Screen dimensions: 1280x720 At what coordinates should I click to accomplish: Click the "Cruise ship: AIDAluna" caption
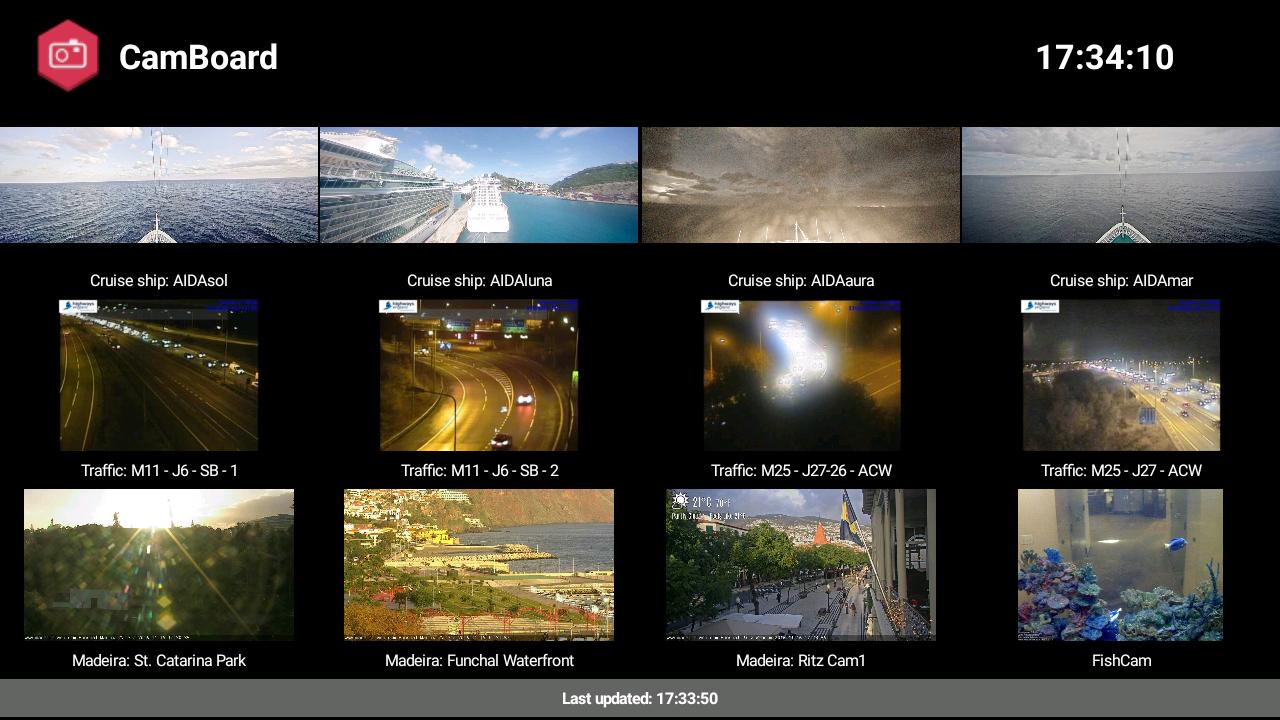pyautogui.click(x=479, y=281)
